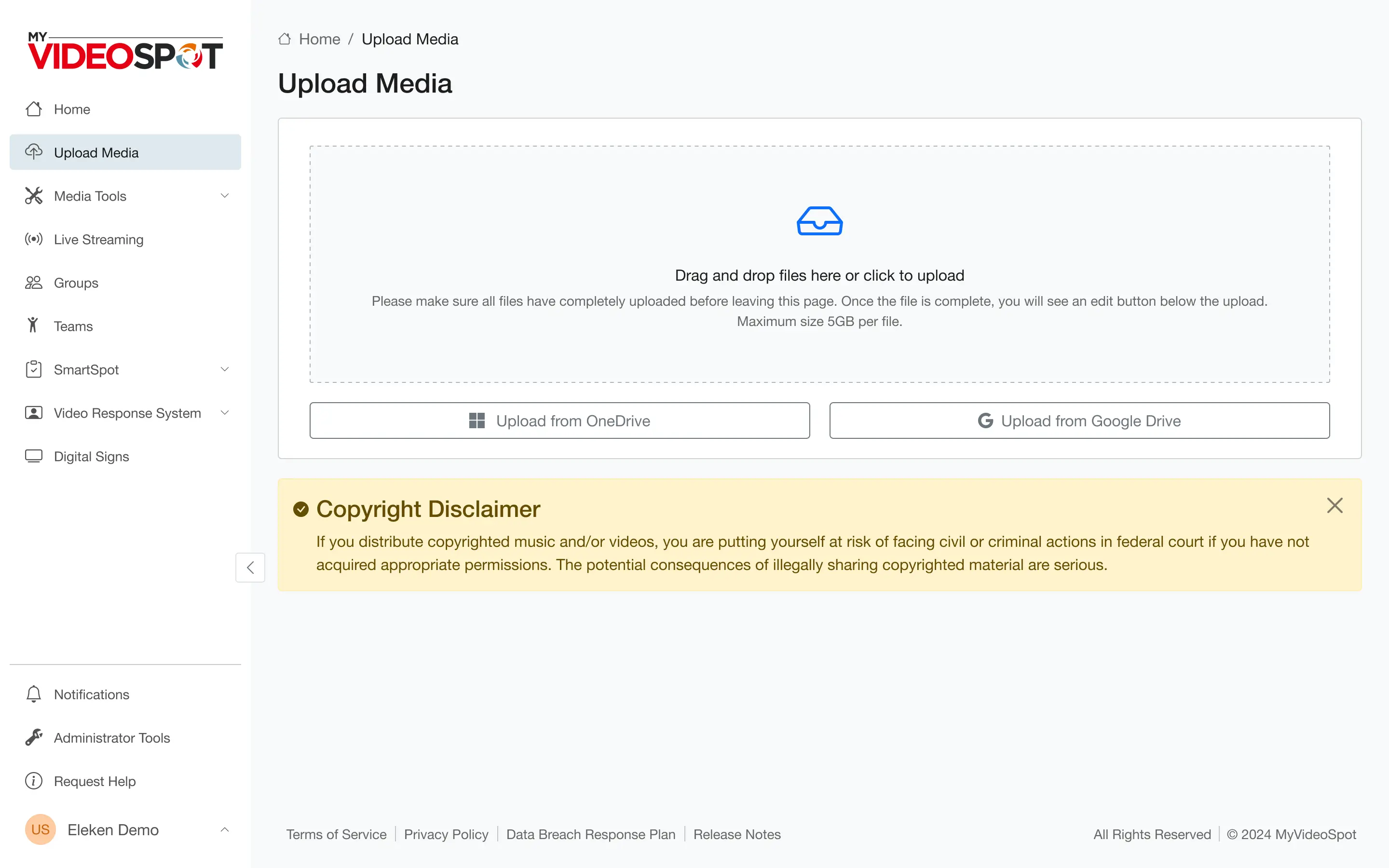Click the Notifications bell icon
The image size is (1389, 868).
tap(34, 694)
